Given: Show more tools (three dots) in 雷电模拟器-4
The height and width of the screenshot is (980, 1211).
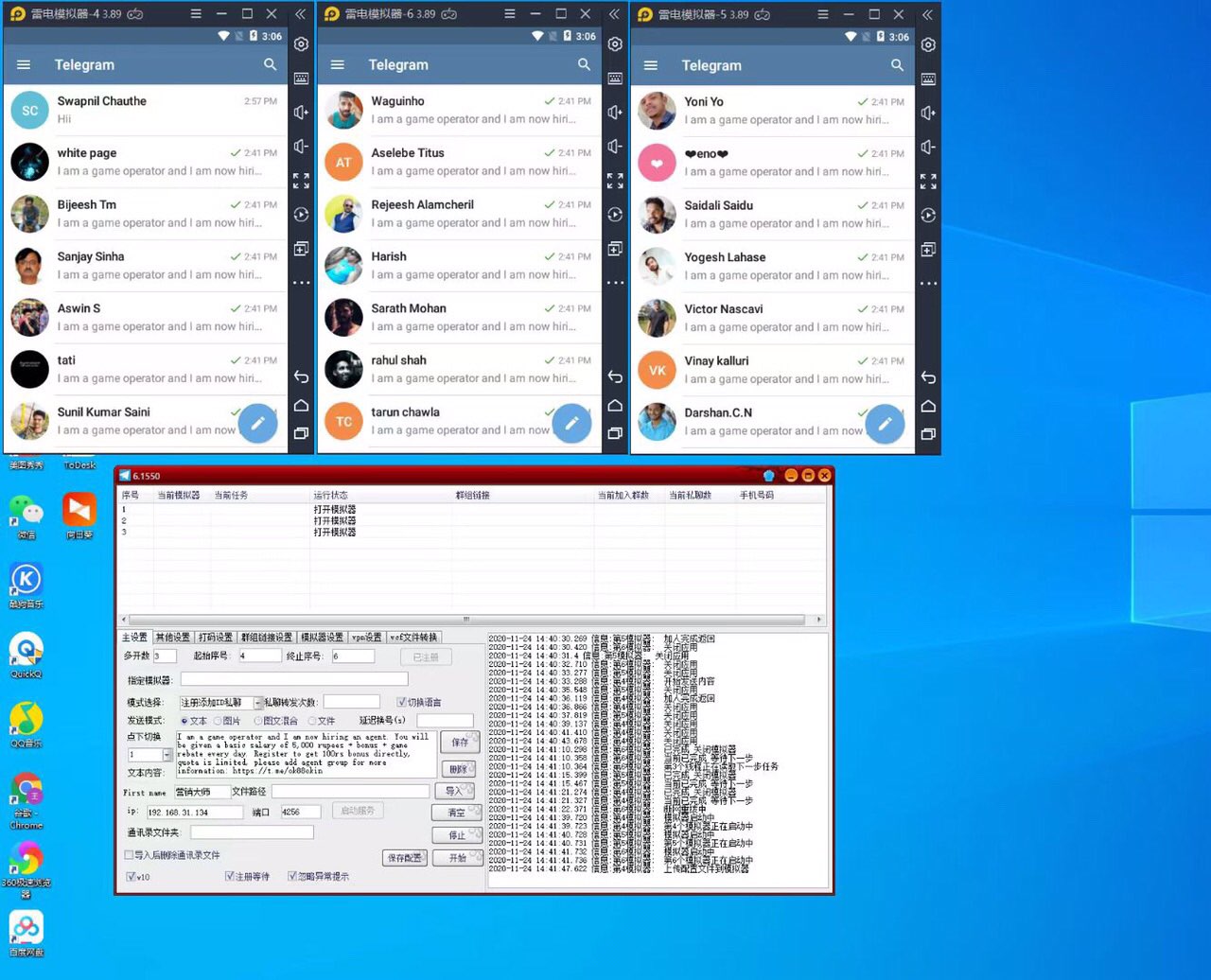Looking at the screenshot, I should click(x=301, y=283).
